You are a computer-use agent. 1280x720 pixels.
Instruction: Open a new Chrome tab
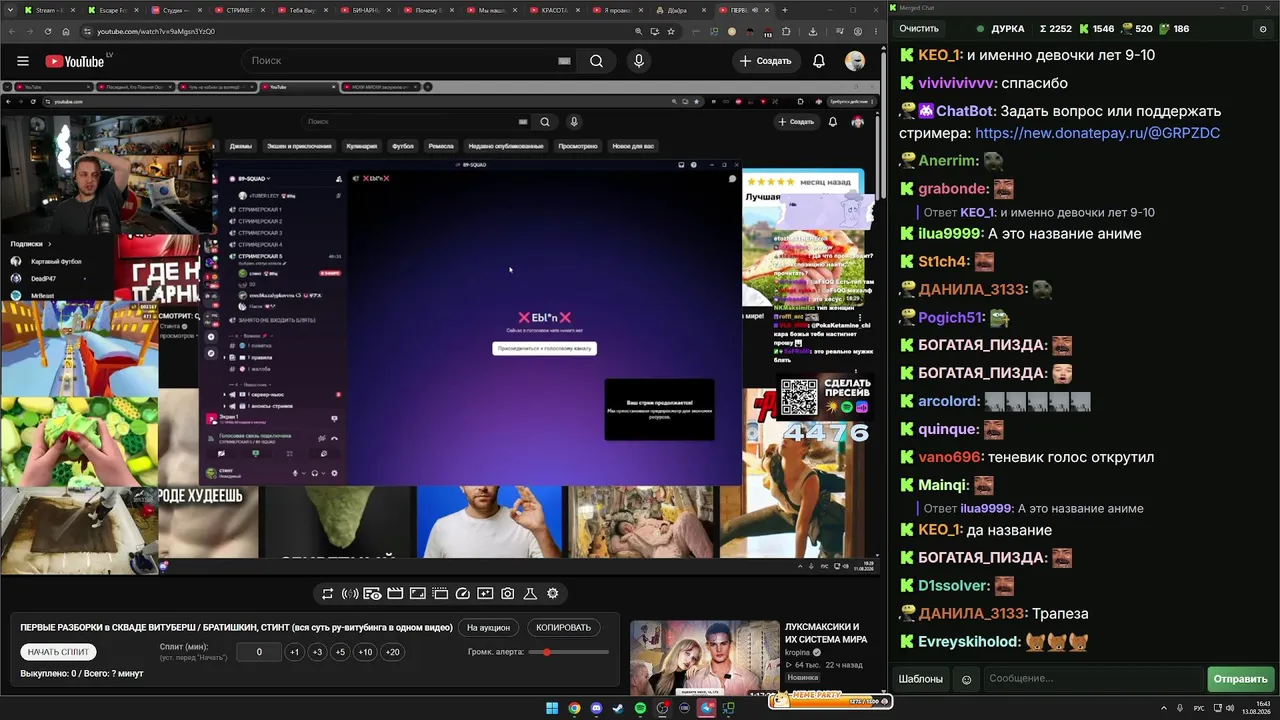point(785,10)
